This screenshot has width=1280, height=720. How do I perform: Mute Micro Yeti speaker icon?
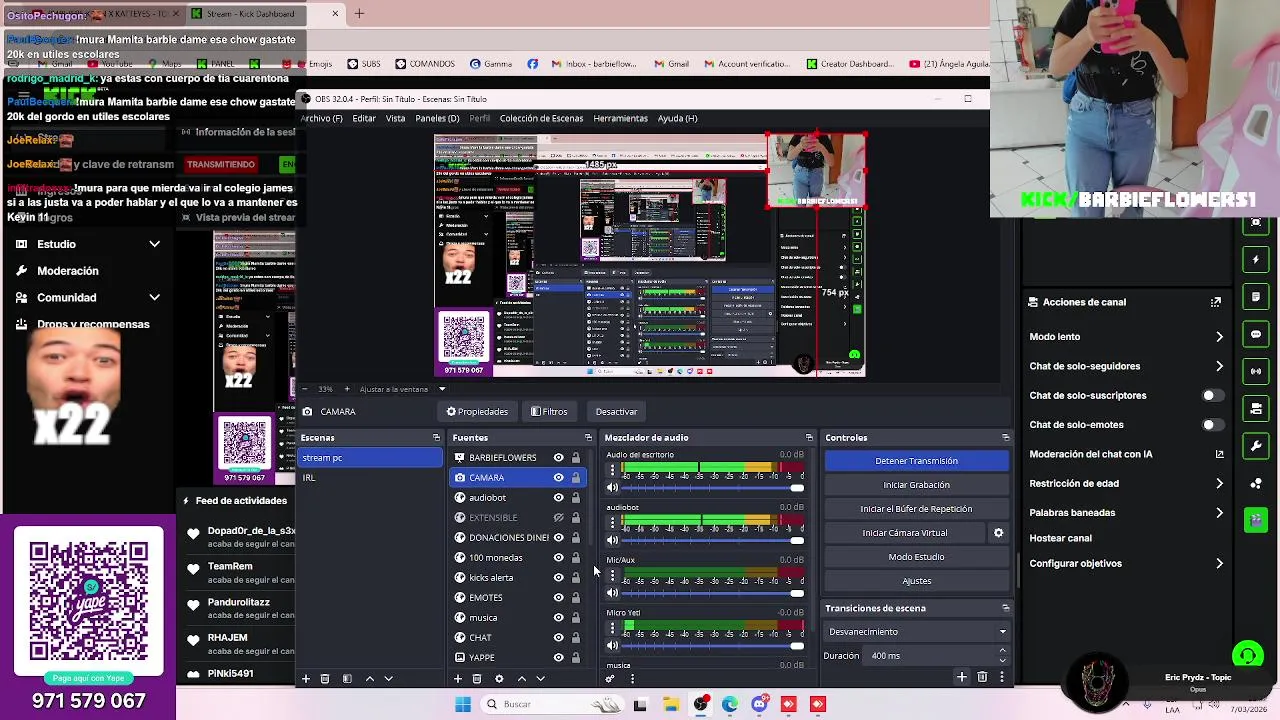click(612, 646)
